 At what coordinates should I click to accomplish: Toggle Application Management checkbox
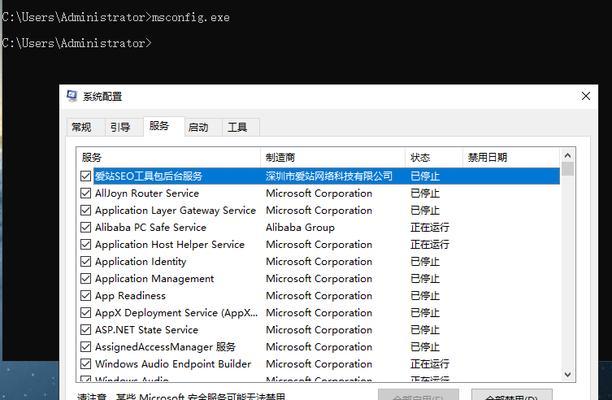point(85,279)
